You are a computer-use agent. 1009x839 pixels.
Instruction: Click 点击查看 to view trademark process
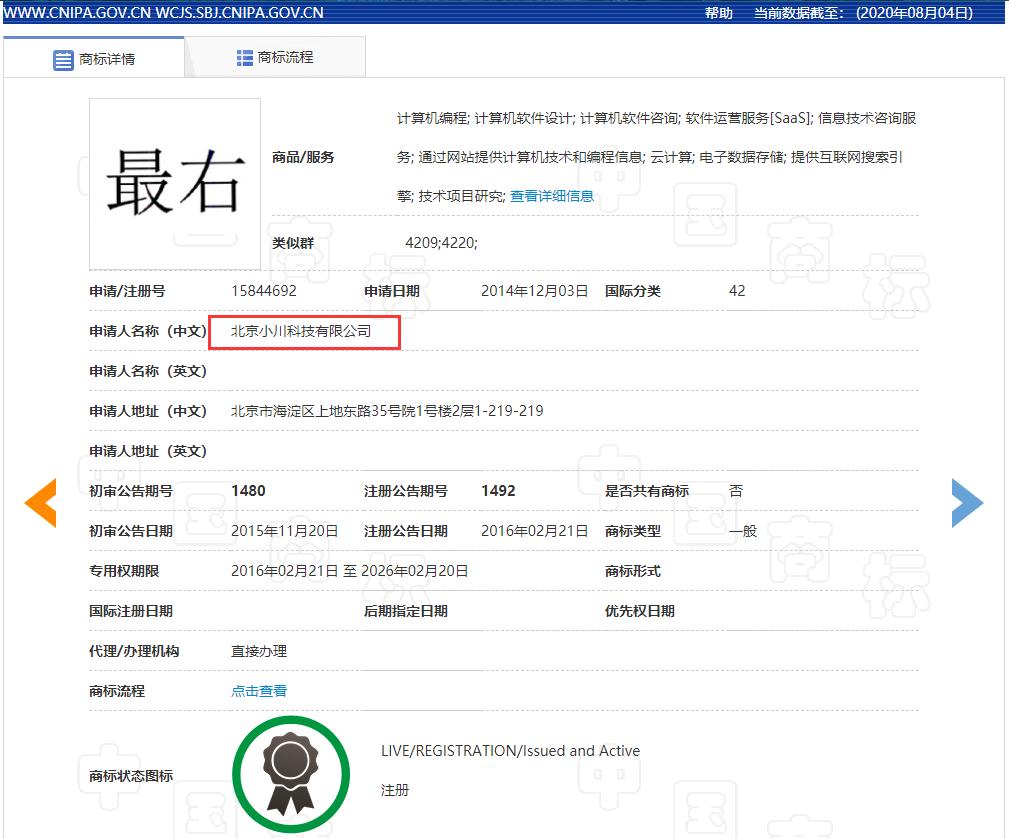point(258,690)
